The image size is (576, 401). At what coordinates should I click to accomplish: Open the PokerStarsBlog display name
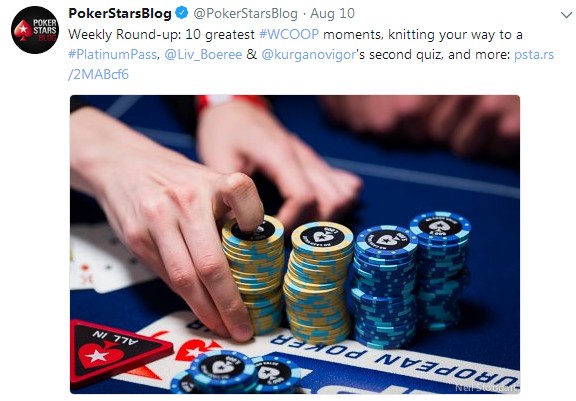(120, 14)
